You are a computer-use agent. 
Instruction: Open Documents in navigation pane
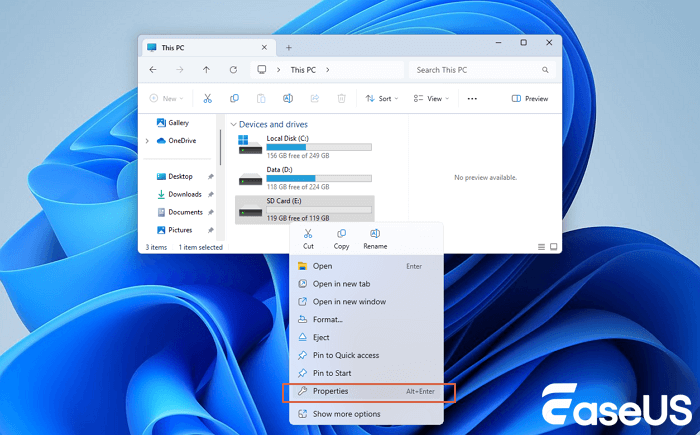tap(180, 212)
